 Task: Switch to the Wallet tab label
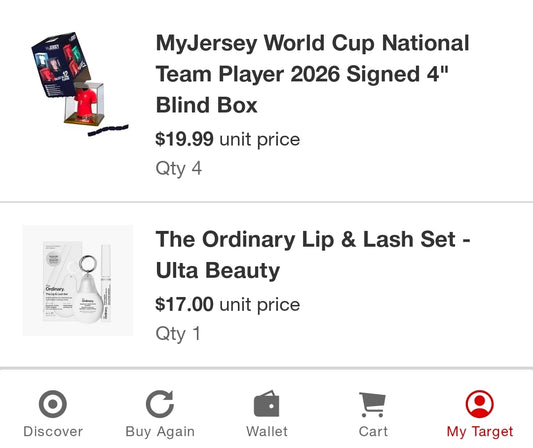[267, 432]
